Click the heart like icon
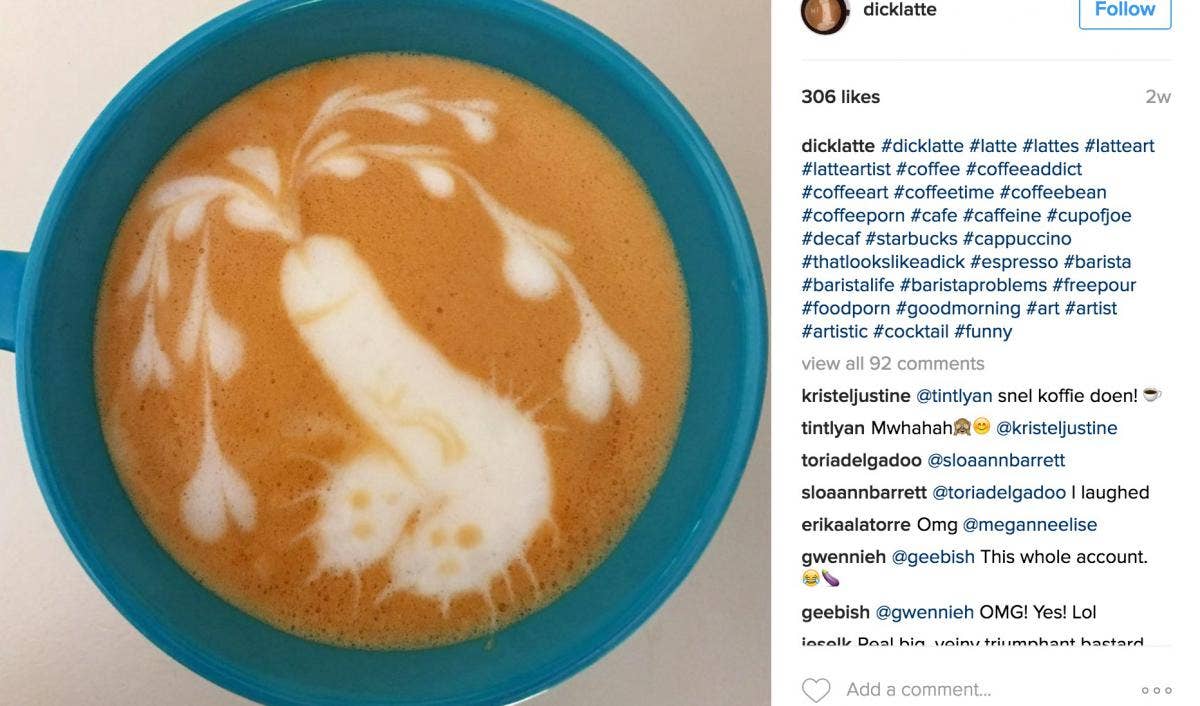The width and height of the screenshot is (1200, 706). pos(816,690)
